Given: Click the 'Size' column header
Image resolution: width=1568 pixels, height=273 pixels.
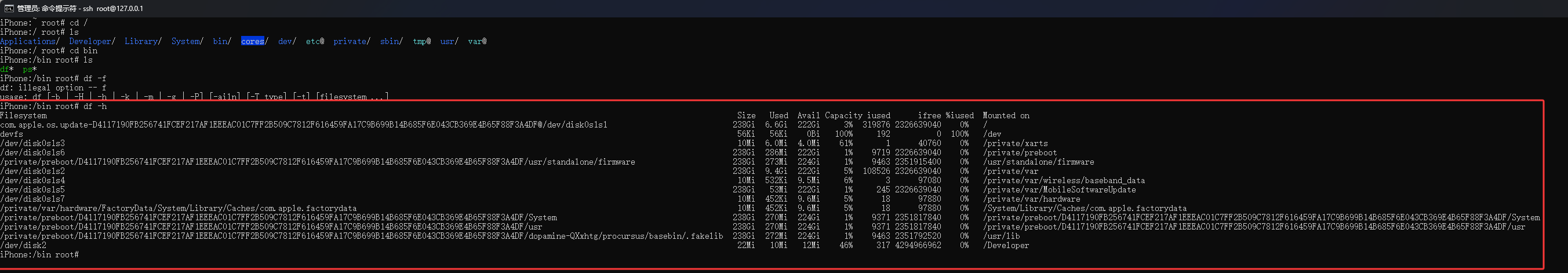Looking at the screenshot, I should point(746,115).
